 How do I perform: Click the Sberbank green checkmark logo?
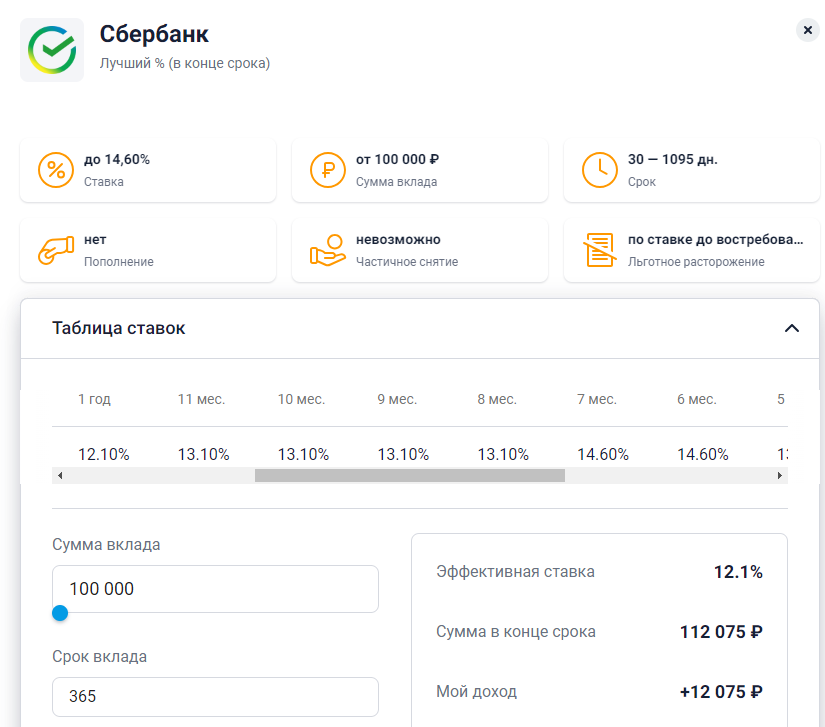pos(52,50)
